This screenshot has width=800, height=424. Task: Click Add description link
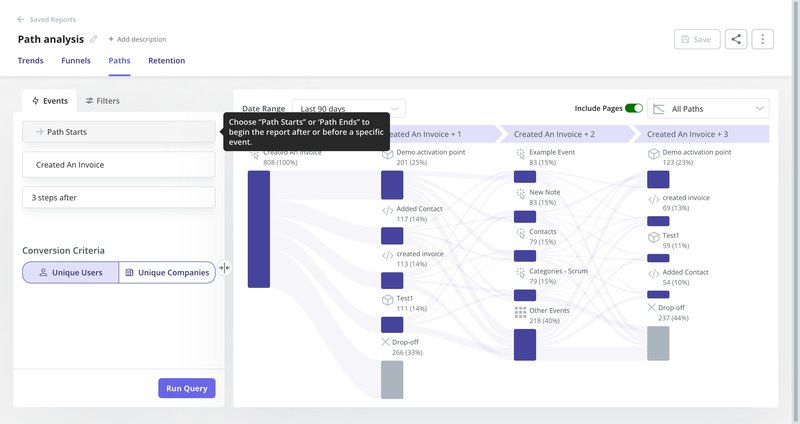click(x=137, y=39)
